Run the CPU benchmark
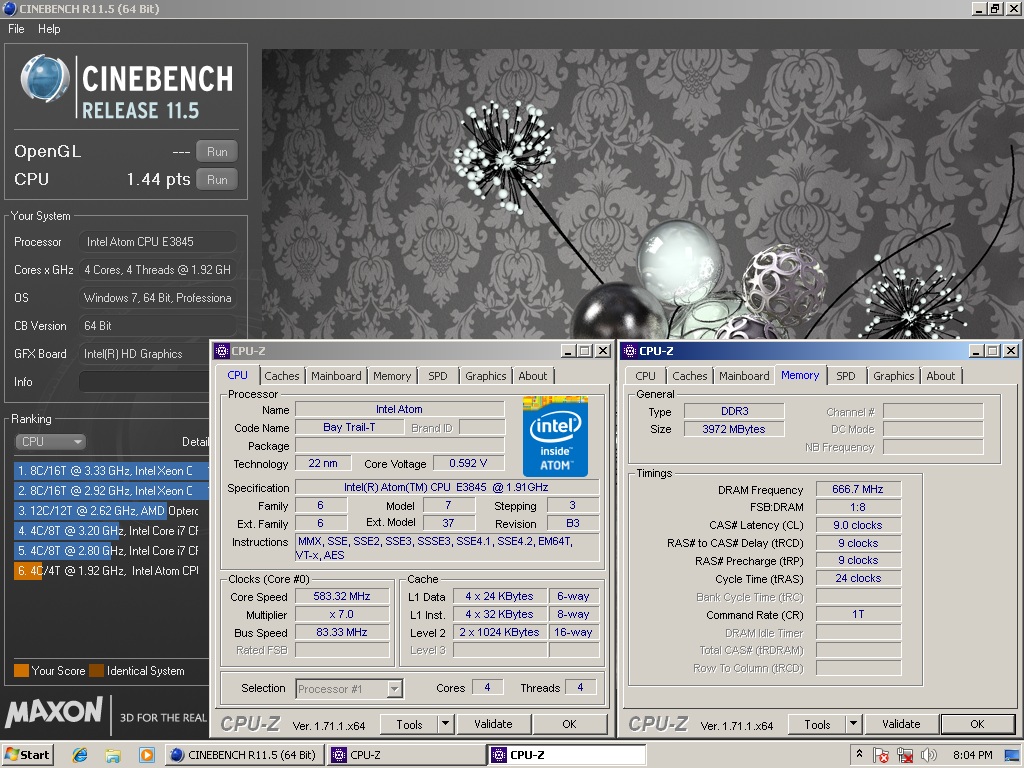The width and height of the screenshot is (1024, 768). (217, 180)
